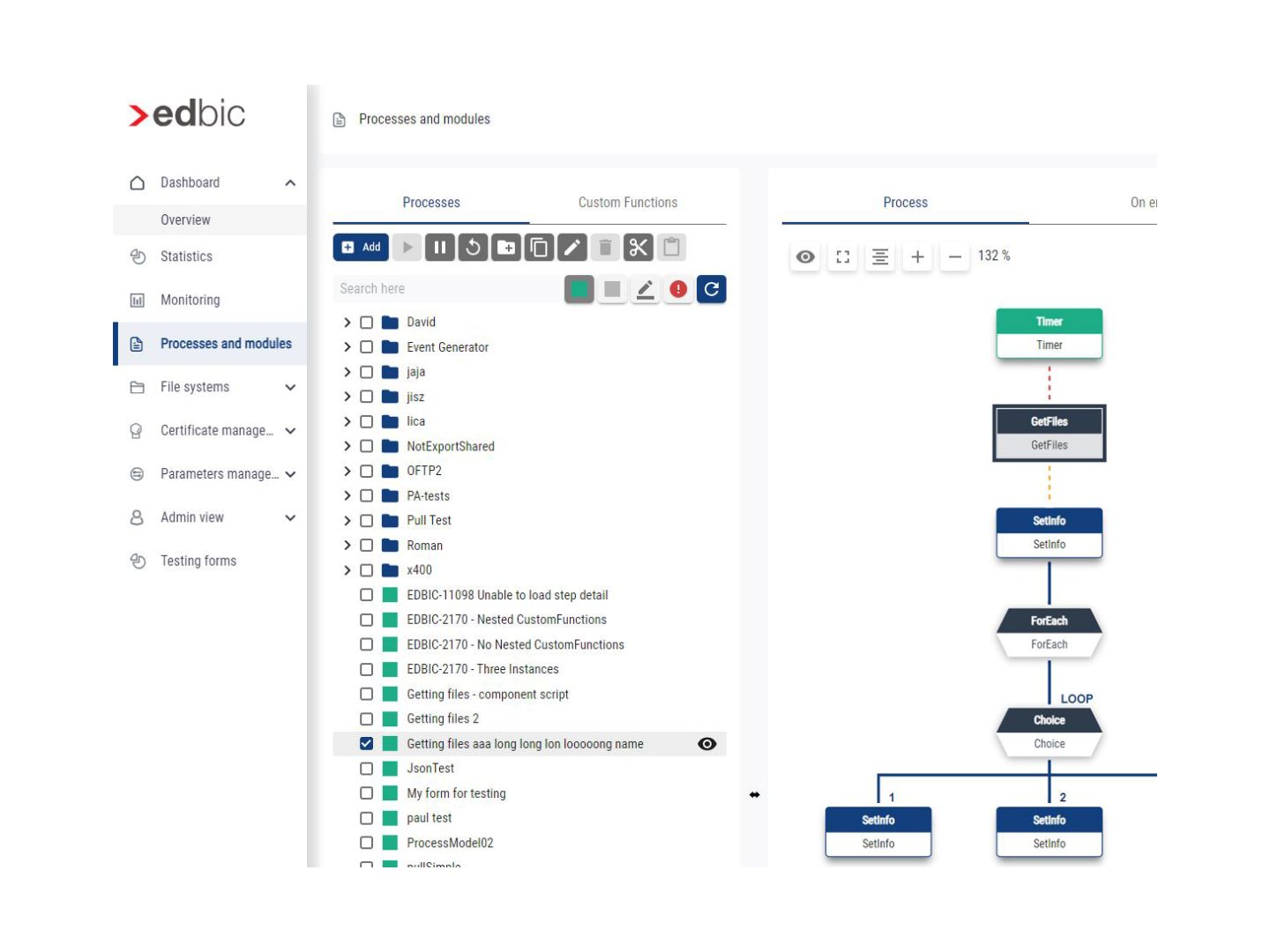Viewport: 1270px width, 952px height.
Task: Click the duplicate process icon
Action: coord(539,248)
